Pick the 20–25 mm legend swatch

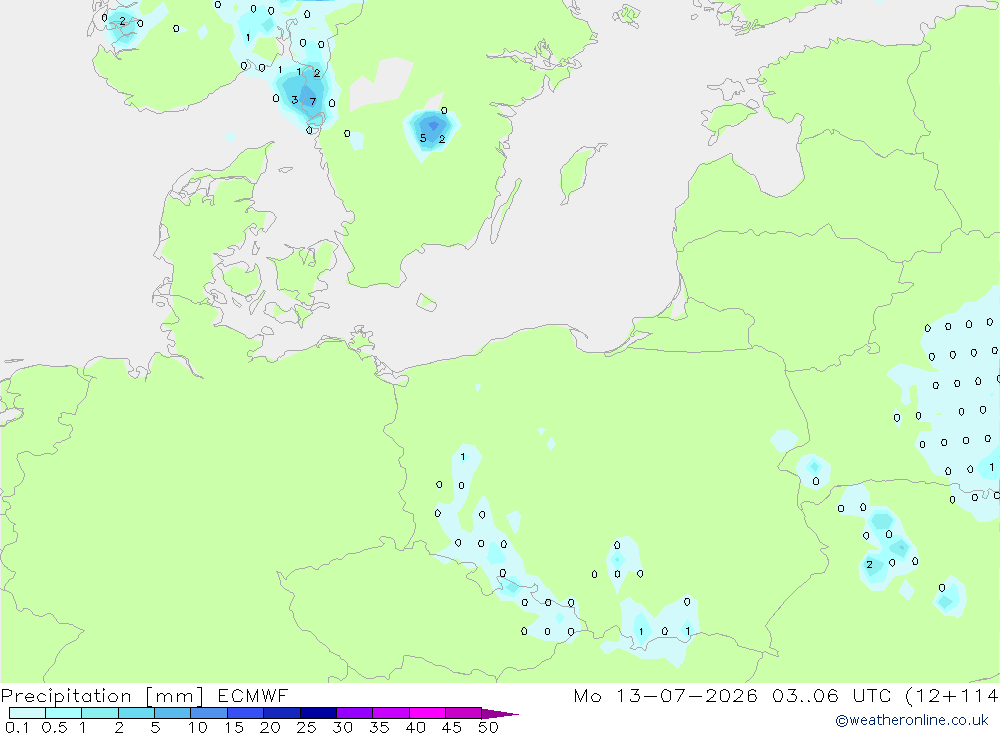click(282, 713)
